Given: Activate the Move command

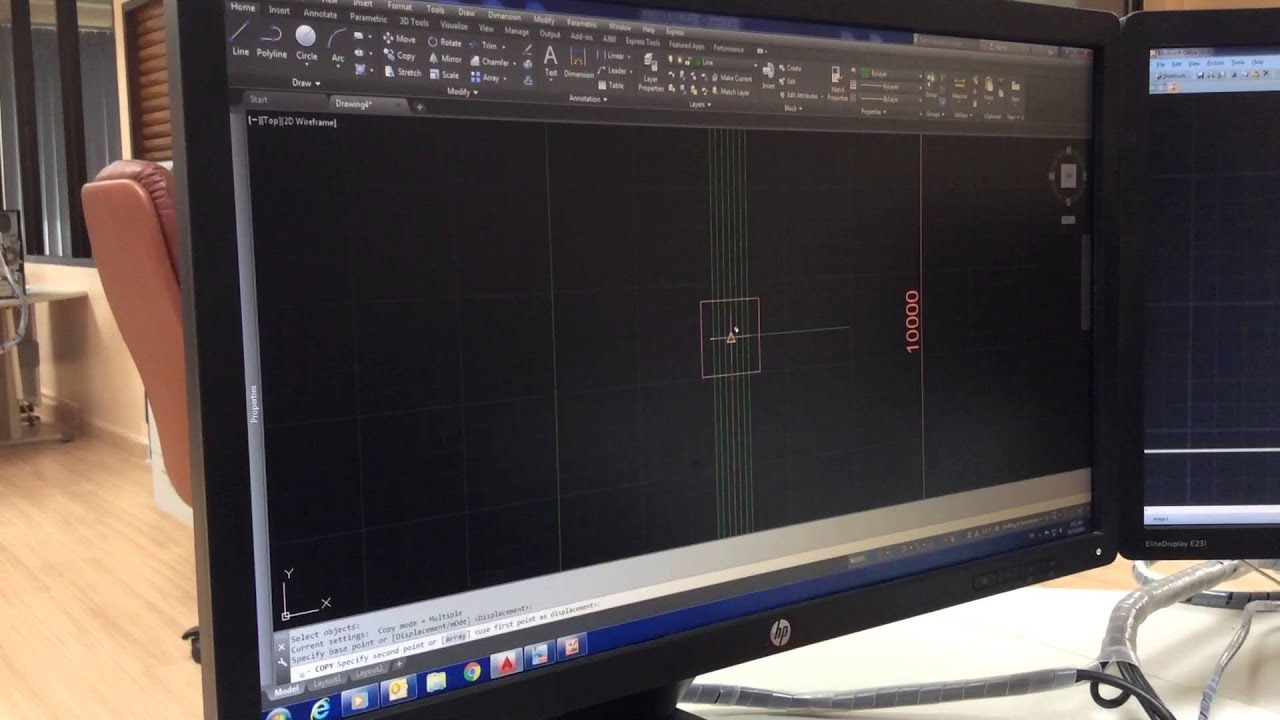Looking at the screenshot, I should pyautogui.click(x=399, y=39).
